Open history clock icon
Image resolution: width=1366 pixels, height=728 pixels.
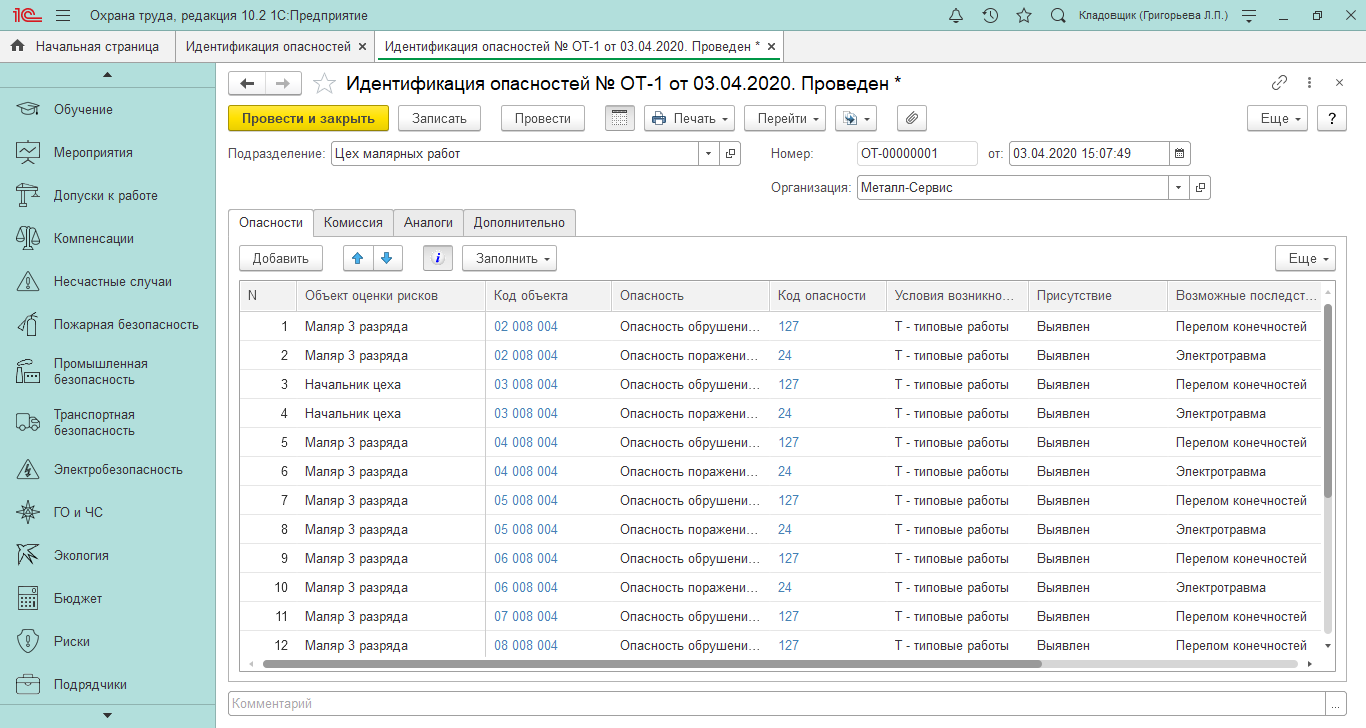[990, 16]
